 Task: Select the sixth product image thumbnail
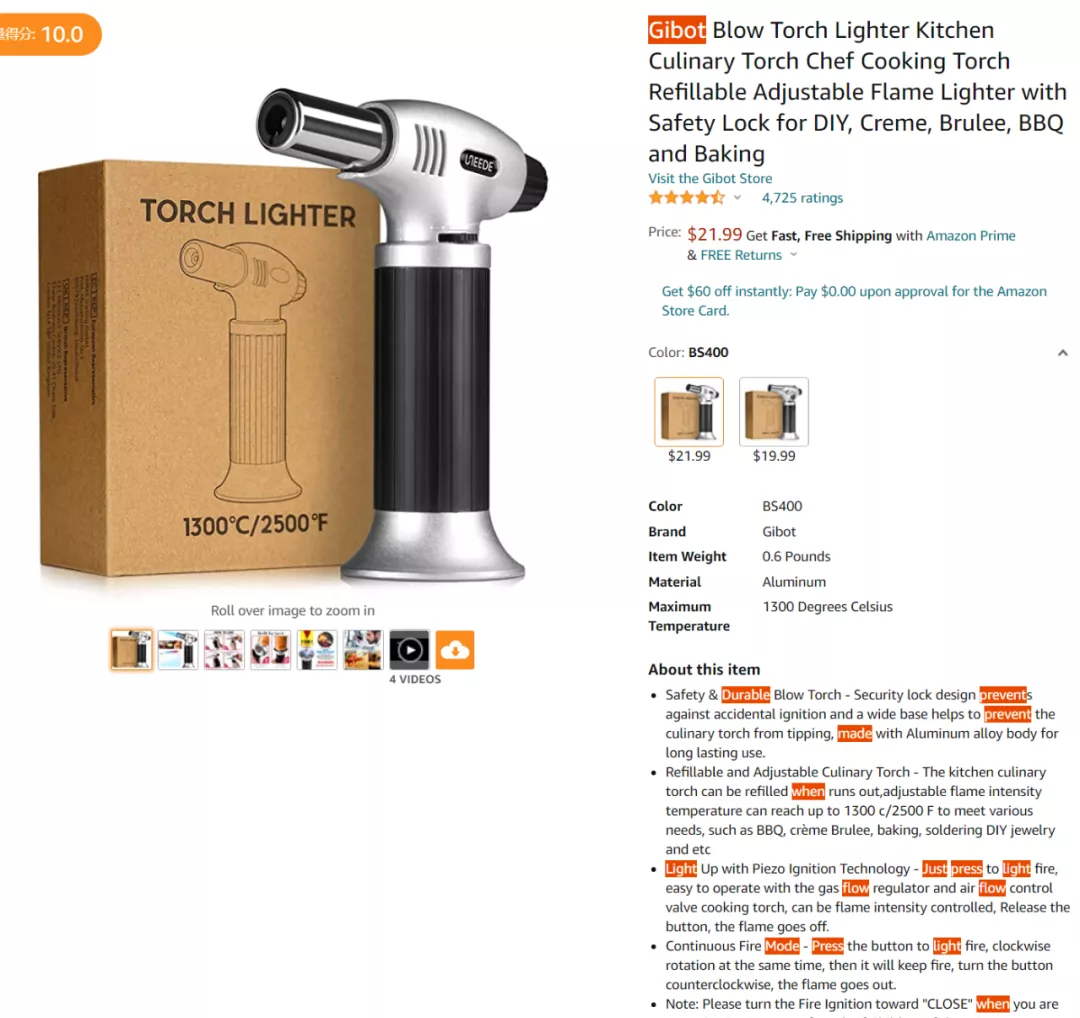click(363, 650)
